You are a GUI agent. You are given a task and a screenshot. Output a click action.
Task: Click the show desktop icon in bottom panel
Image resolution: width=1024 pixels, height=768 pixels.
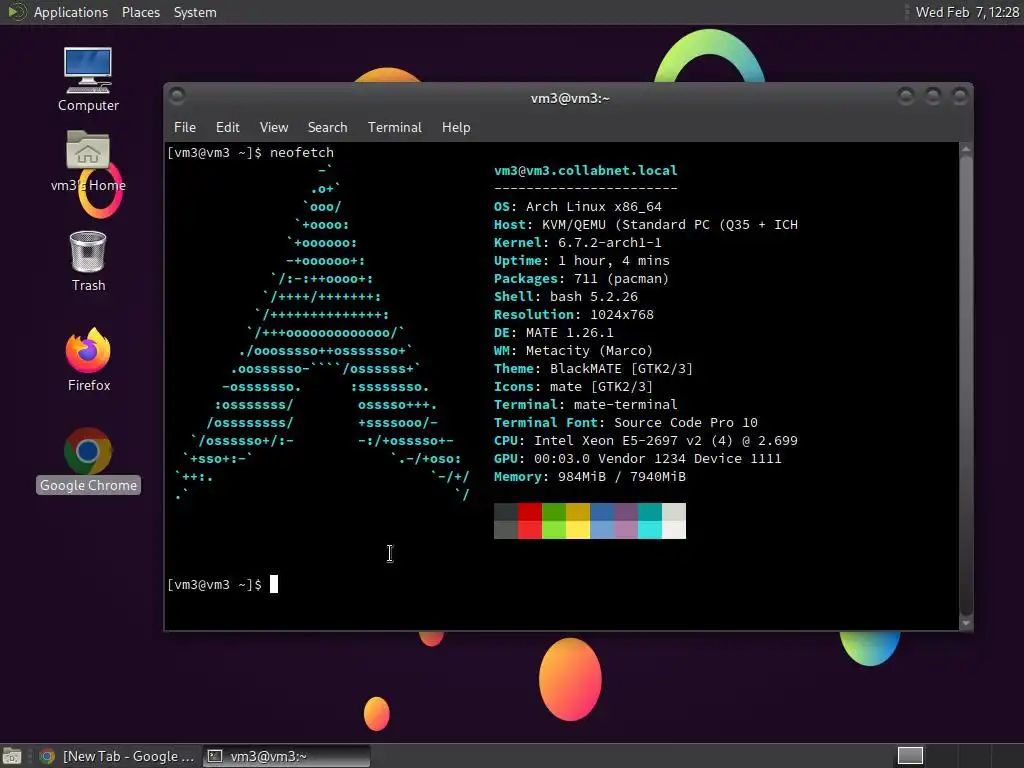pos(12,756)
